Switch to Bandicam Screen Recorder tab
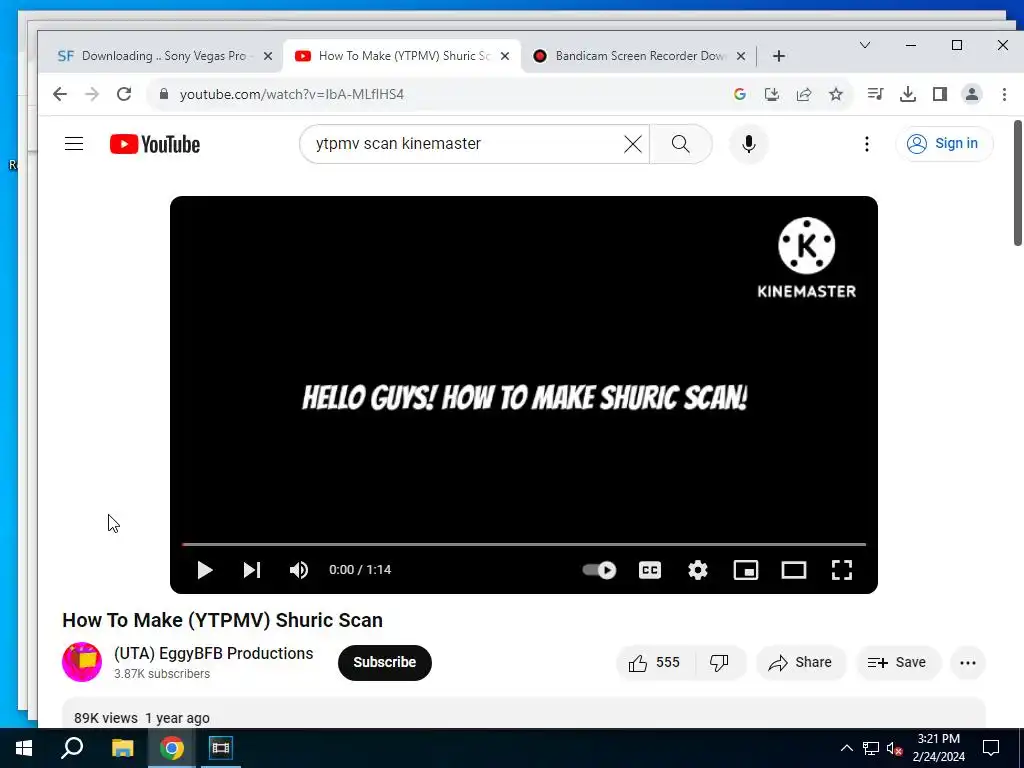 640,56
